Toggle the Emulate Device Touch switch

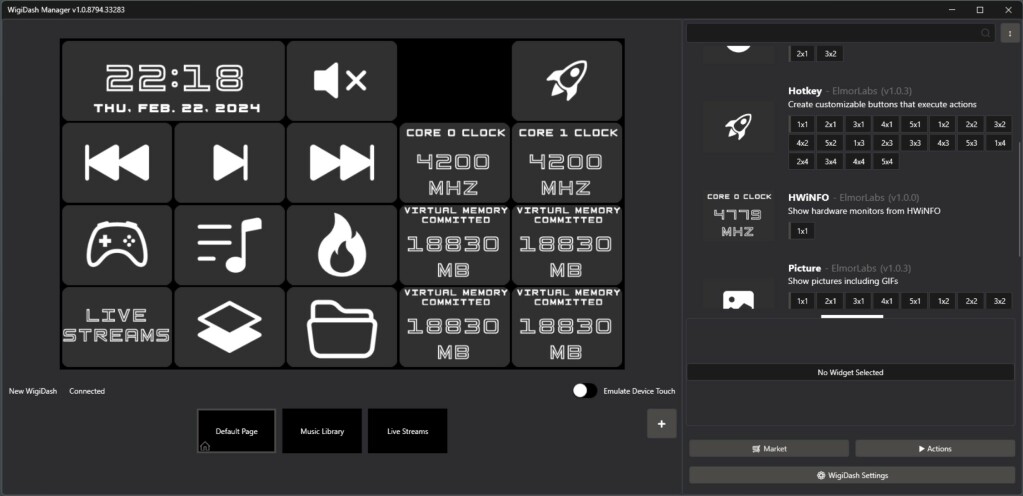pos(584,391)
